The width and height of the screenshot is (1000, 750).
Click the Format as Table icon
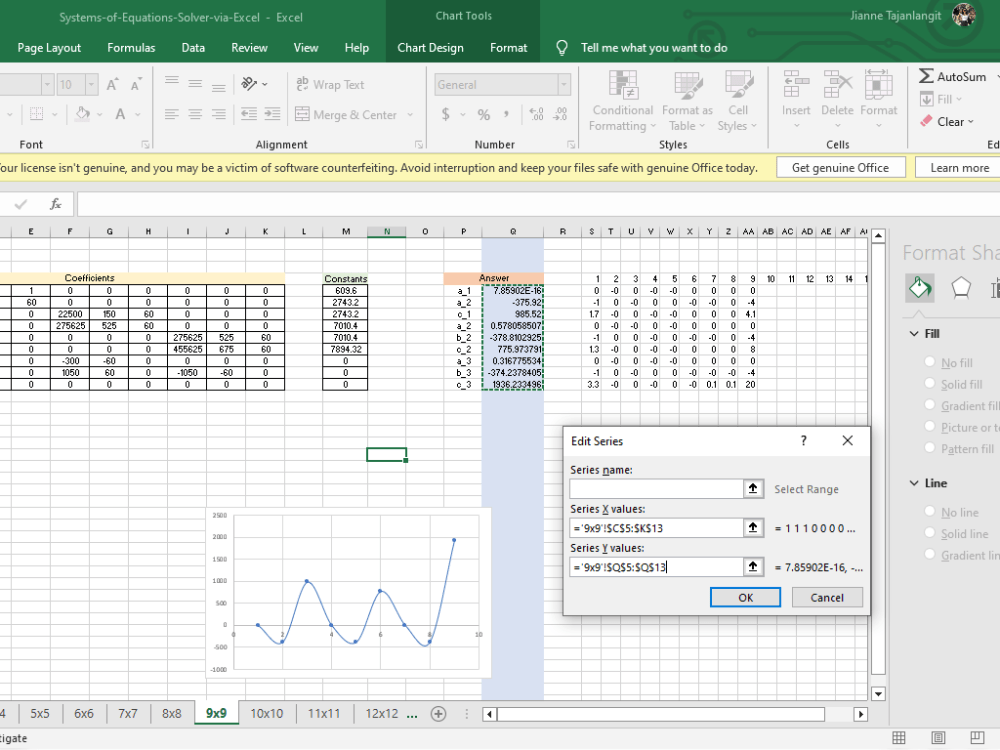688,85
